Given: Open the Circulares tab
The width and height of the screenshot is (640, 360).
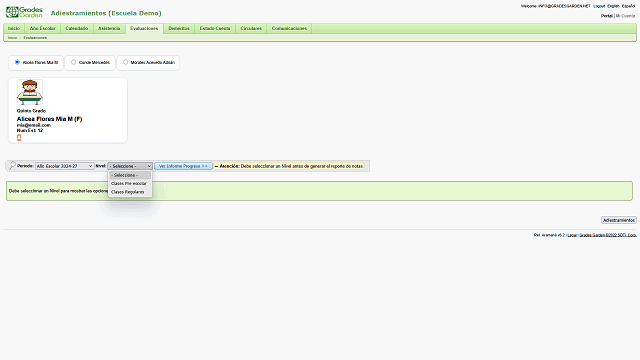Looking at the screenshot, I should point(251,28).
